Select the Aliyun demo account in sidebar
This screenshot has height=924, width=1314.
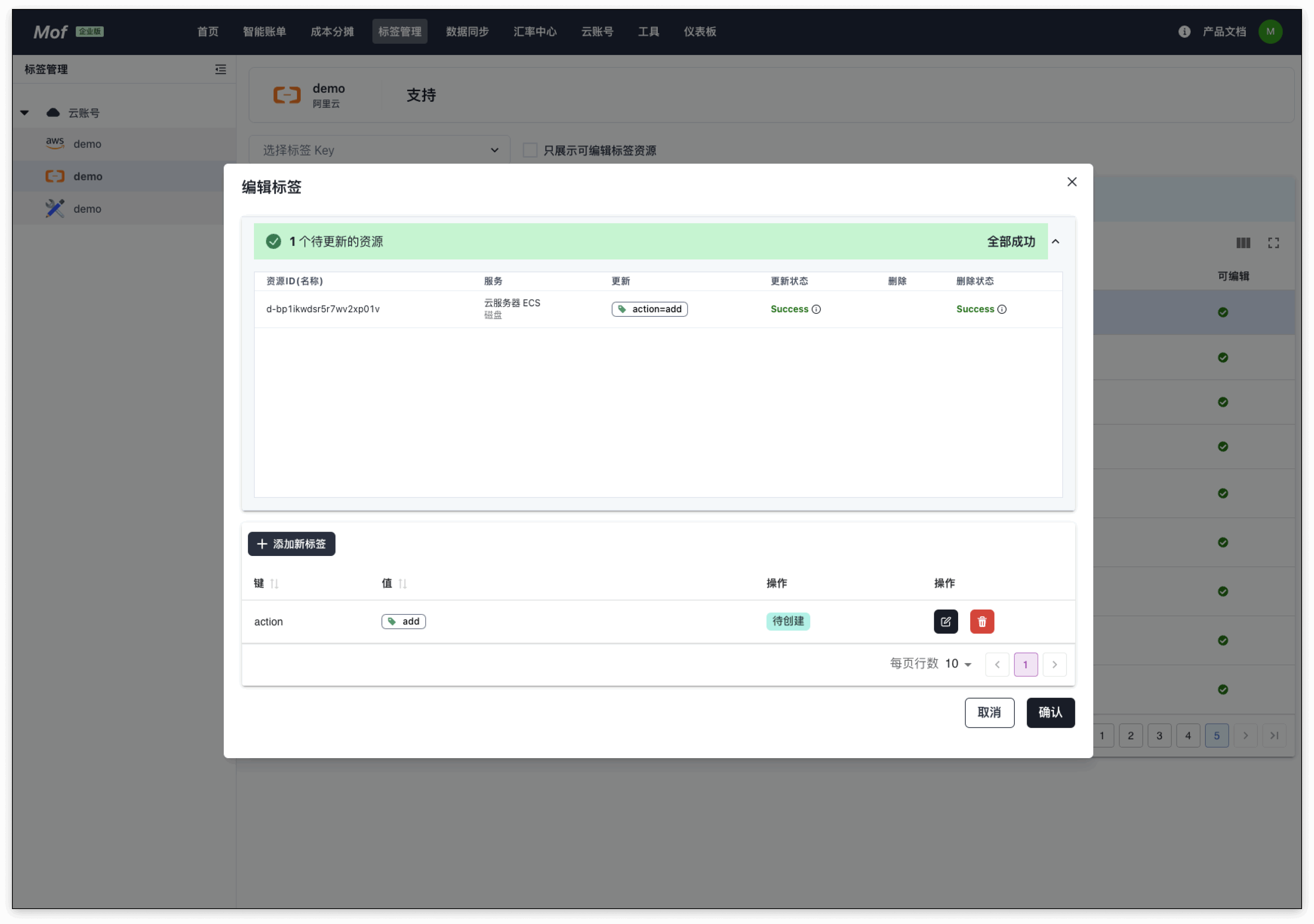124,176
